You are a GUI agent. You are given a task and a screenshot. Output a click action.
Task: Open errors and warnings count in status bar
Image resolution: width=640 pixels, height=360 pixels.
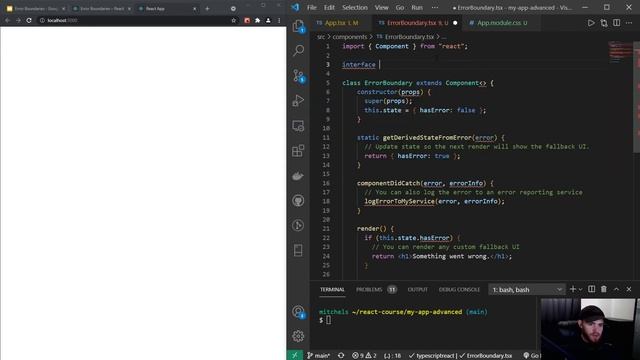tap(364, 356)
